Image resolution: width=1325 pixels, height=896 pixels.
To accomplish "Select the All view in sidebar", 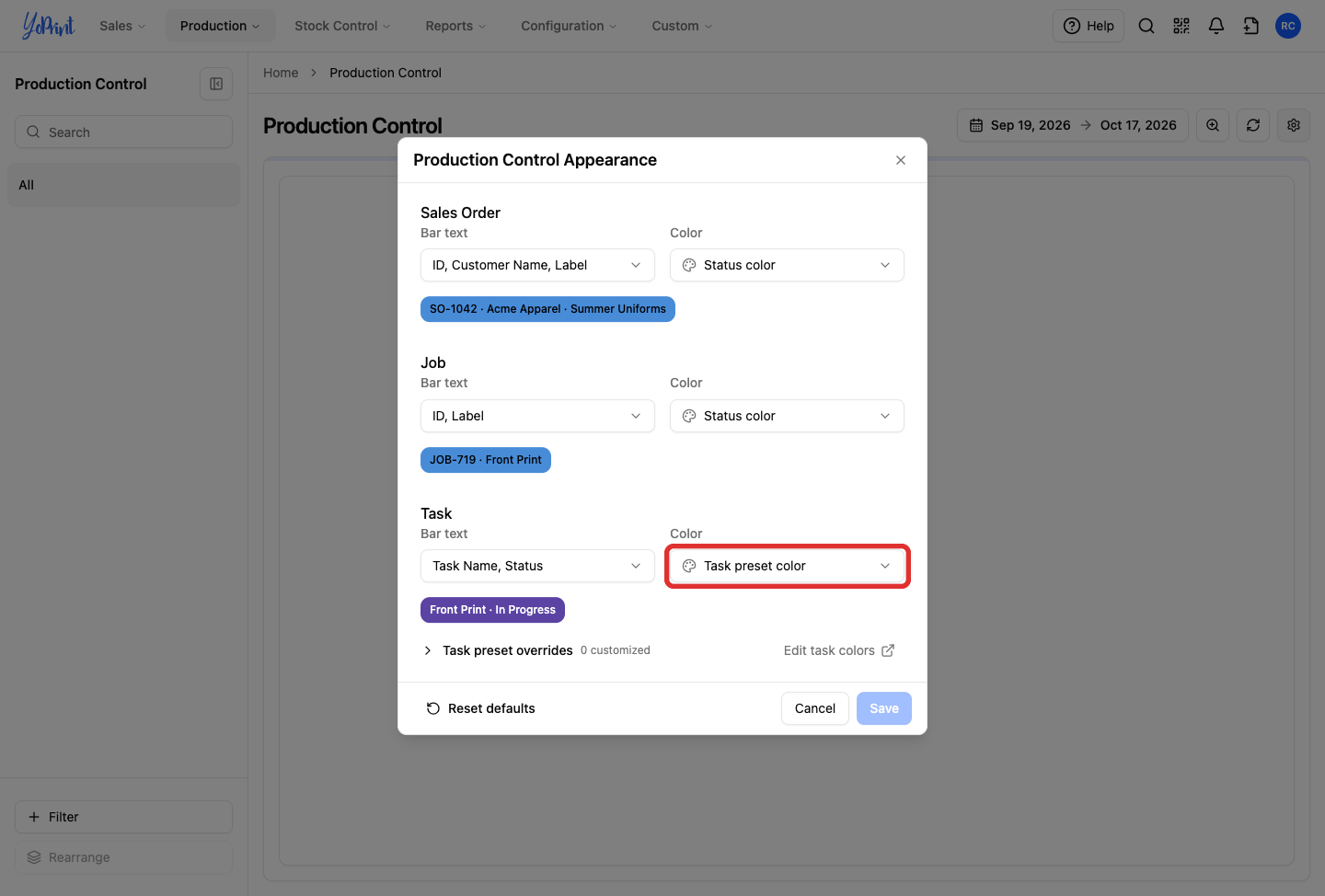I will pyautogui.click(x=123, y=185).
